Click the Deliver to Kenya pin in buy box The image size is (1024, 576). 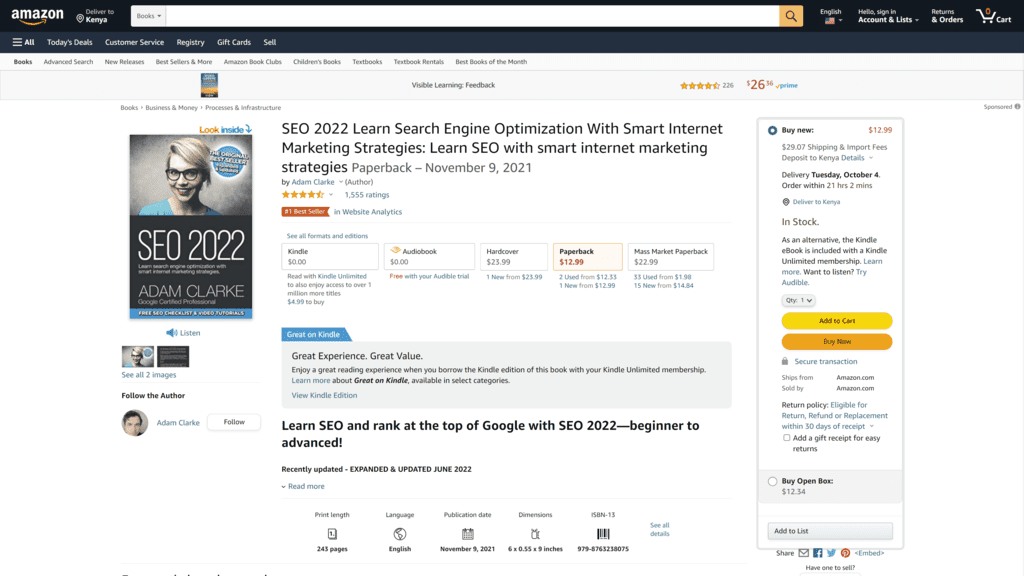pos(786,202)
